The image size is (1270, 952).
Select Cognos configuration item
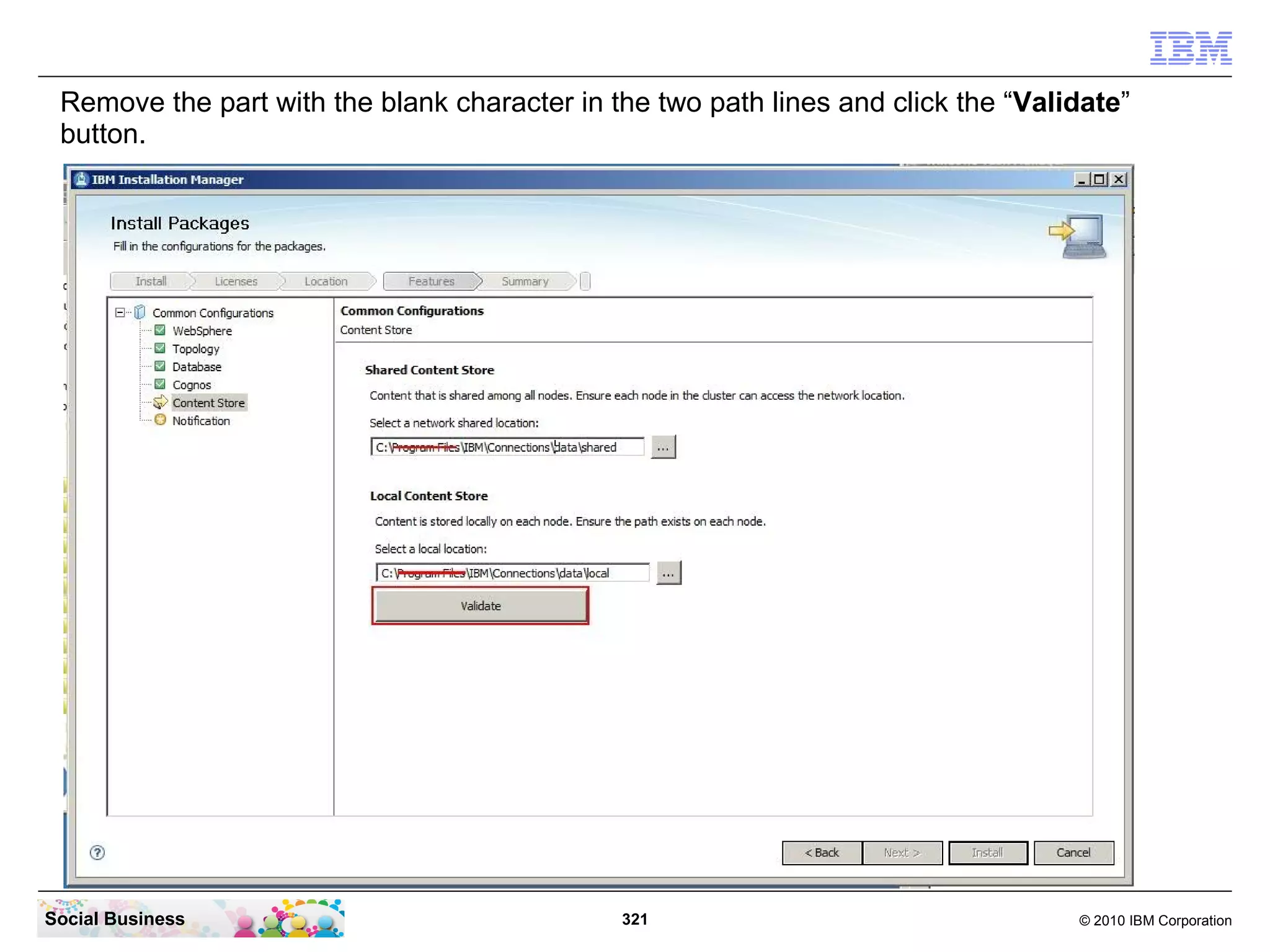point(192,385)
